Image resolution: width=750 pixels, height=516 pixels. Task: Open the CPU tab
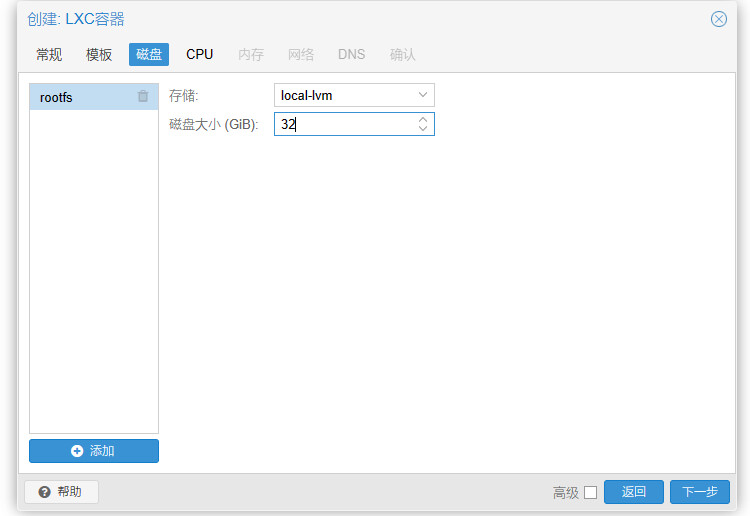(x=199, y=55)
